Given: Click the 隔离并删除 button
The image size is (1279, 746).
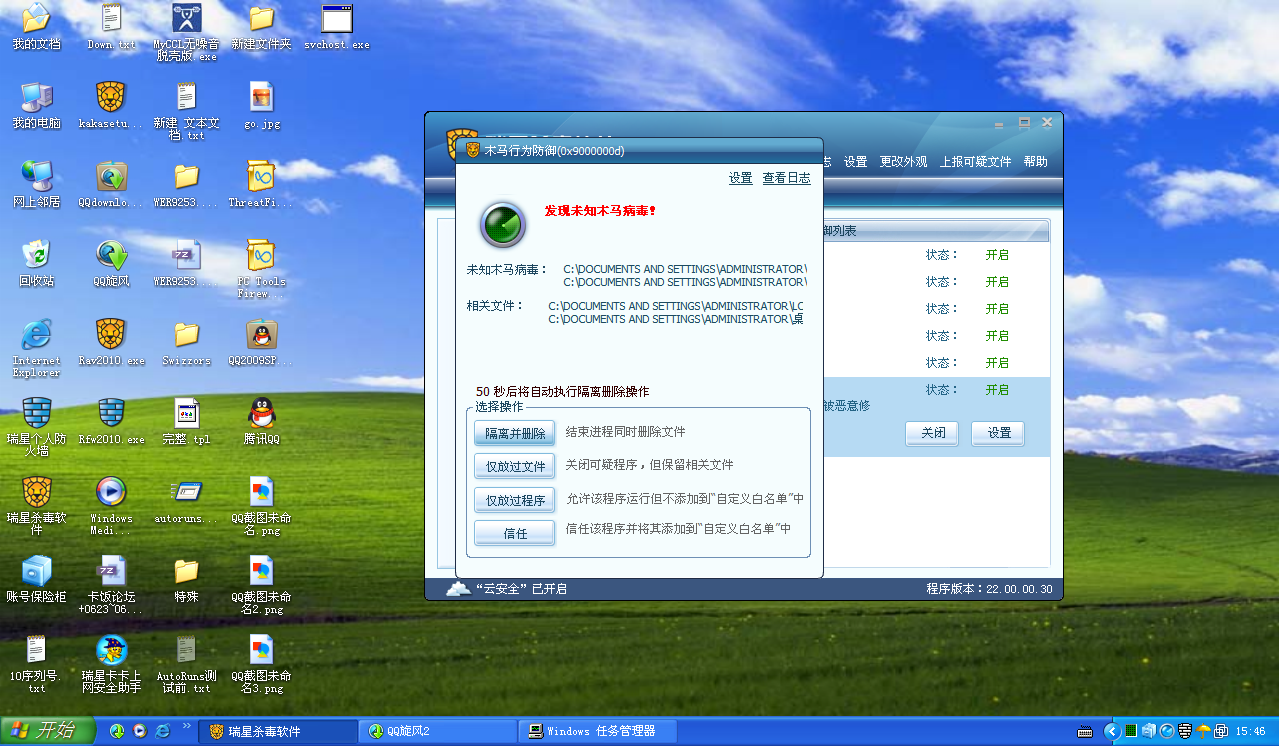Looking at the screenshot, I should pyautogui.click(x=514, y=433).
